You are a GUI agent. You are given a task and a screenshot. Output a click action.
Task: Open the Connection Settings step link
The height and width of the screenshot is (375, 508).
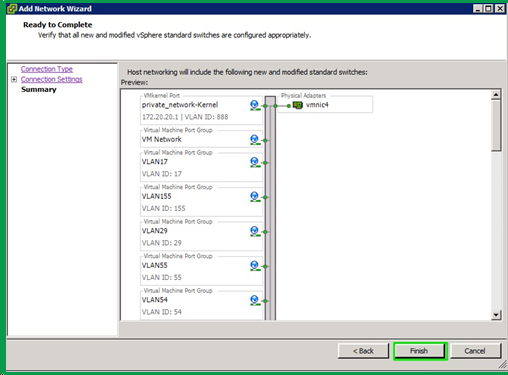pyautogui.click(x=51, y=79)
